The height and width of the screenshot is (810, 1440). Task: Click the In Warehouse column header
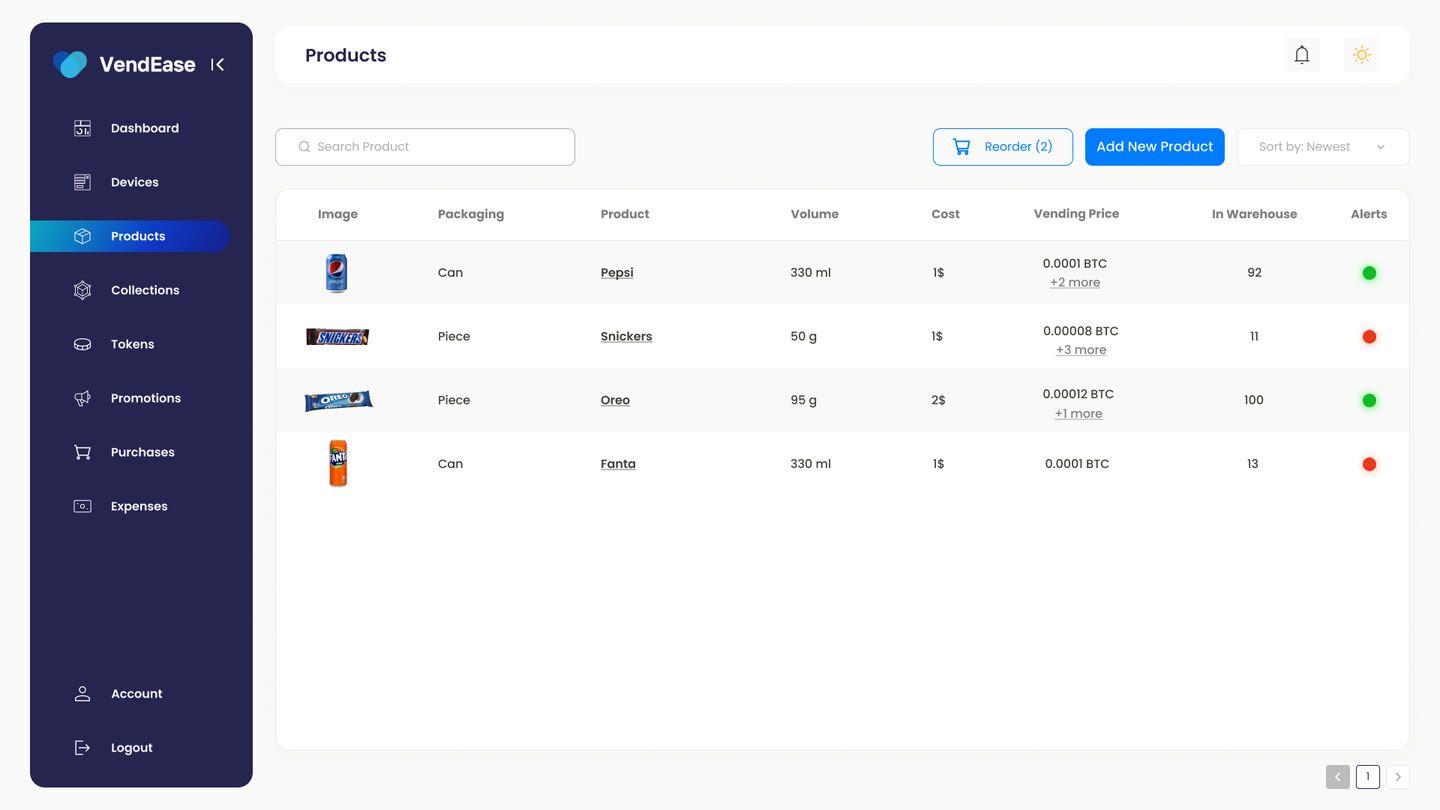(1254, 214)
